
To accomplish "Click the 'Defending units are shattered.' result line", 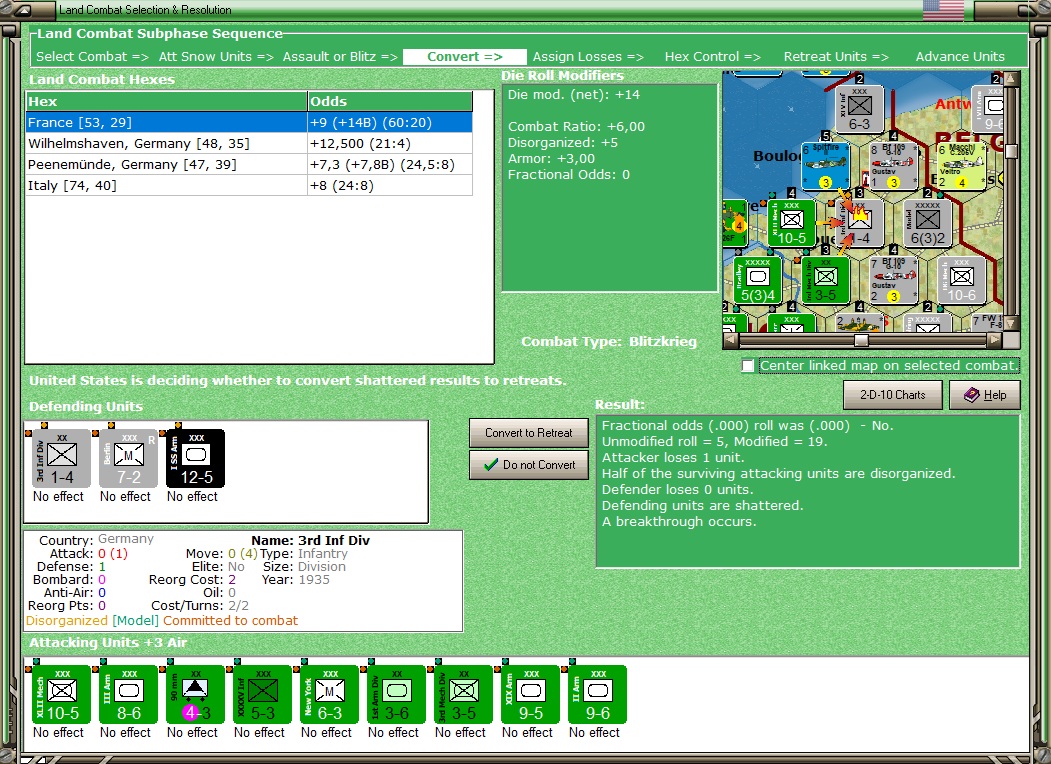I will (702, 505).
